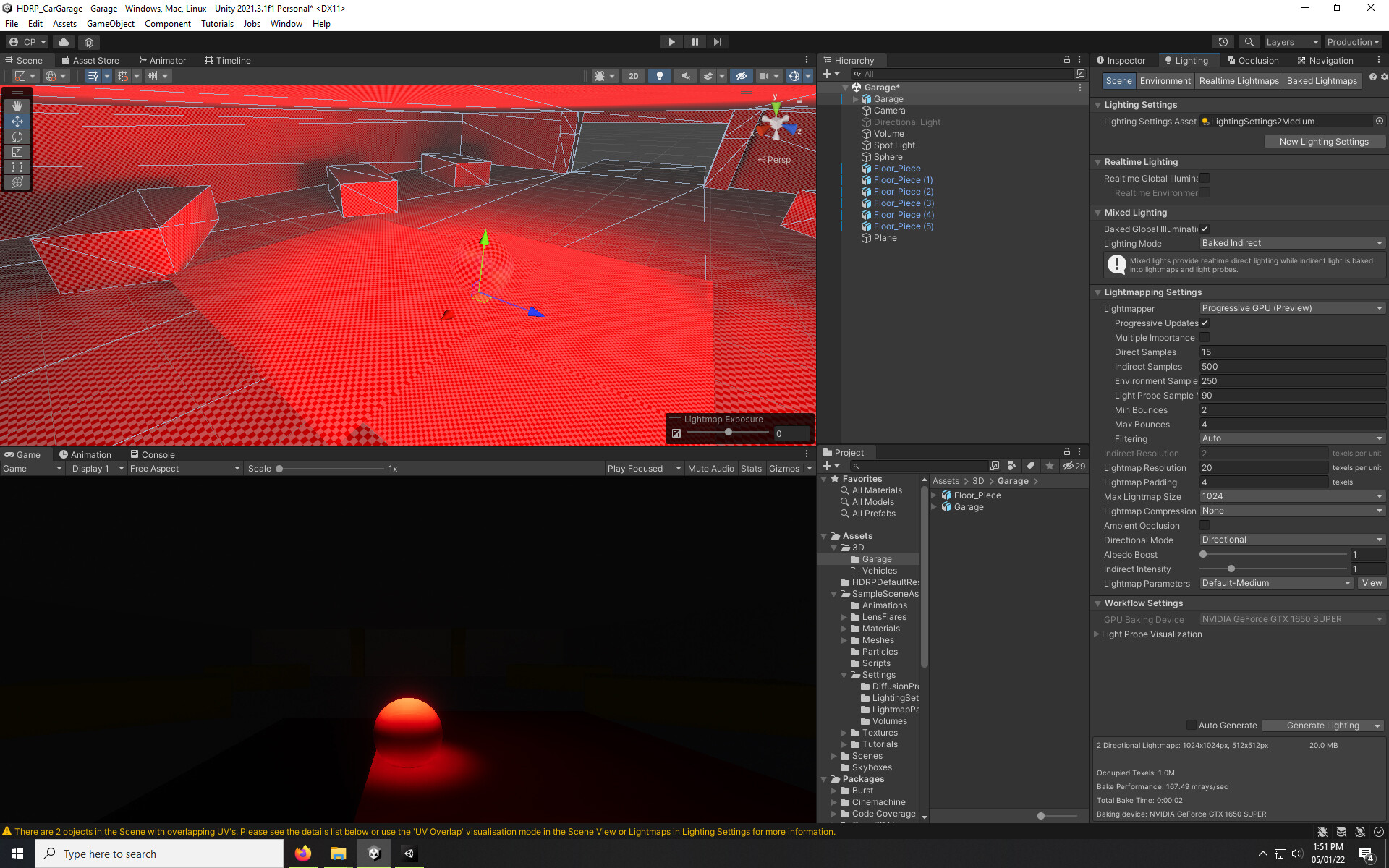Toggle 2D mode in the Scene view
Viewport: 1389px width, 868px height.
tap(633, 75)
